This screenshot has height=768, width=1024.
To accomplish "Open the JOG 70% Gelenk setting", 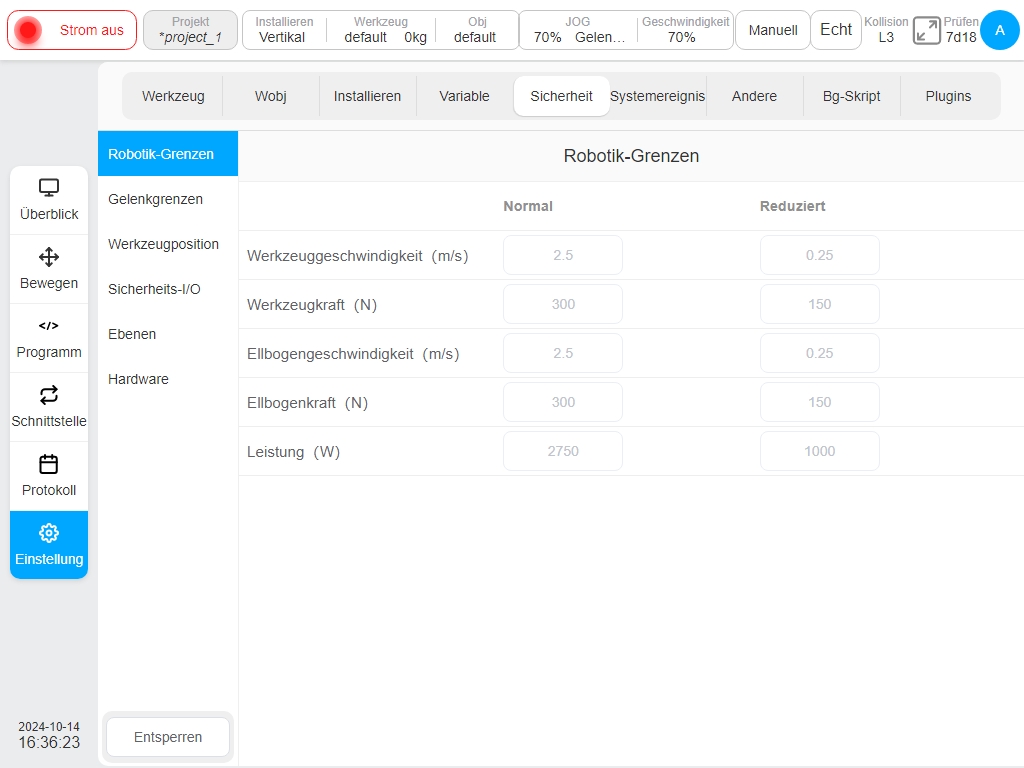I will 578,30.
